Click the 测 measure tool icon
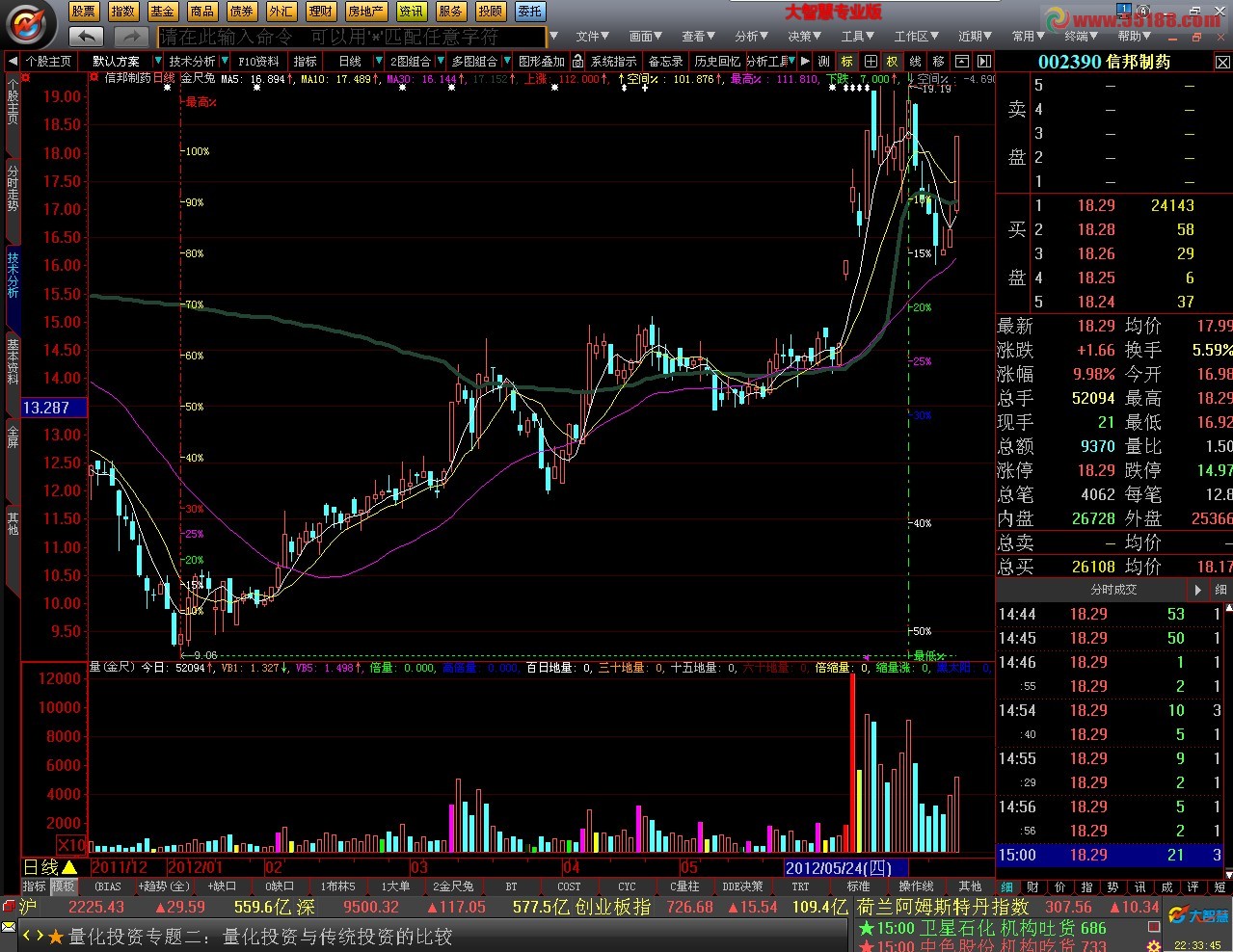The height and width of the screenshot is (952, 1233). point(823,61)
